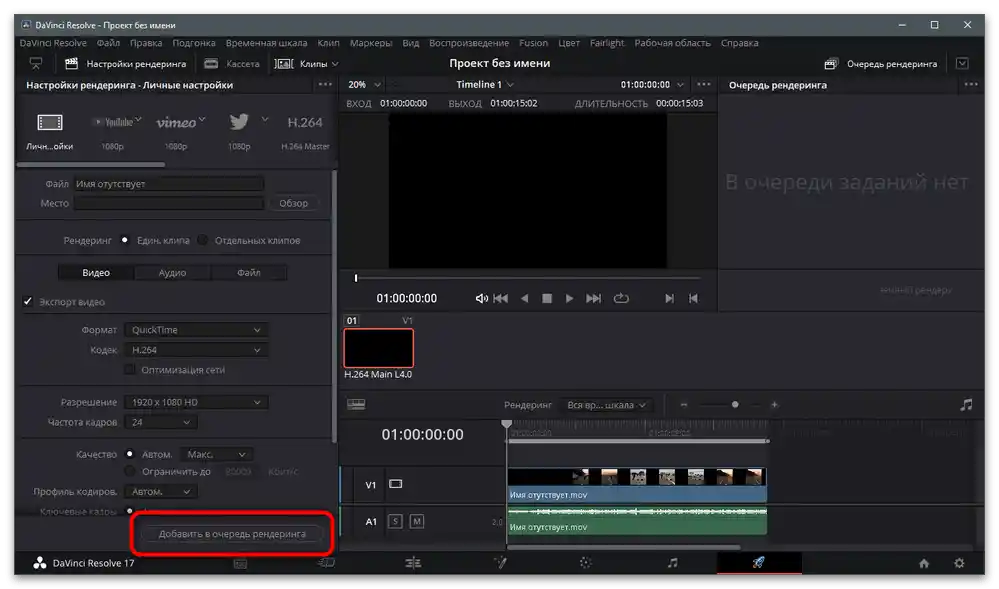The height and width of the screenshot is (589, 999).
Task: Jump to first frame in viewer
Action: click(x=501, y=298)
